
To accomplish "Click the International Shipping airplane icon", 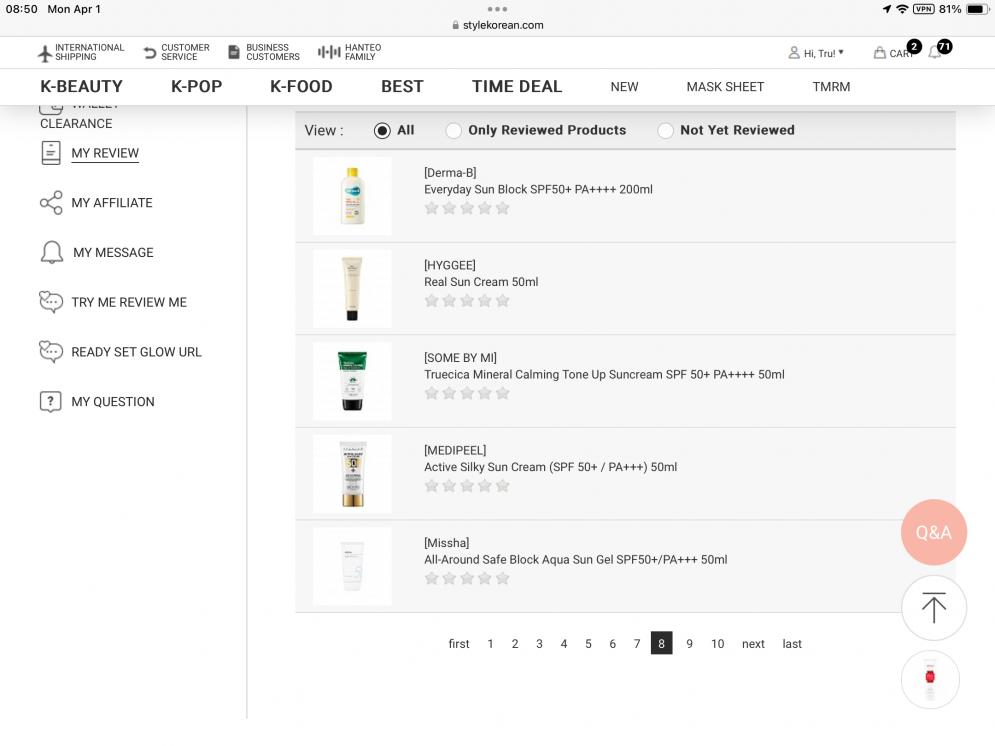I will pyautogui.click(x=44, y=53).
